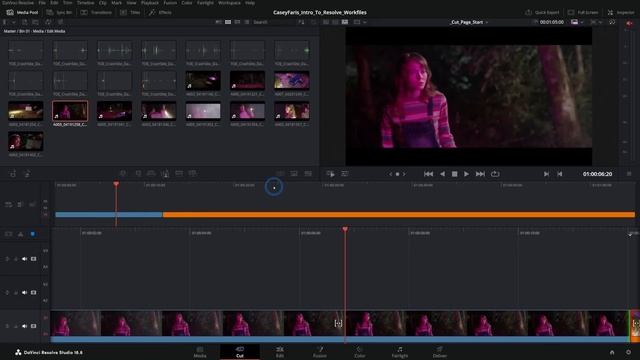Select the Timeline viewer mode icon

(345, 22)
